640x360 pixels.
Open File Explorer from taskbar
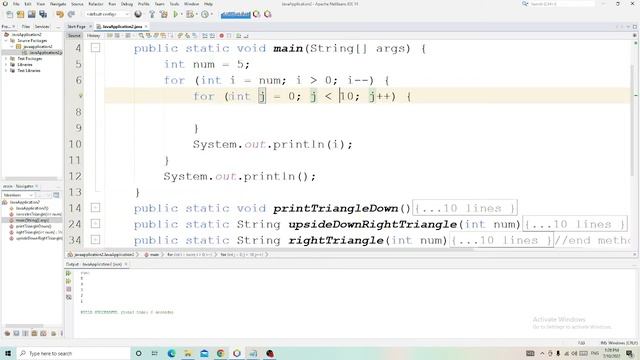(188, 353)
